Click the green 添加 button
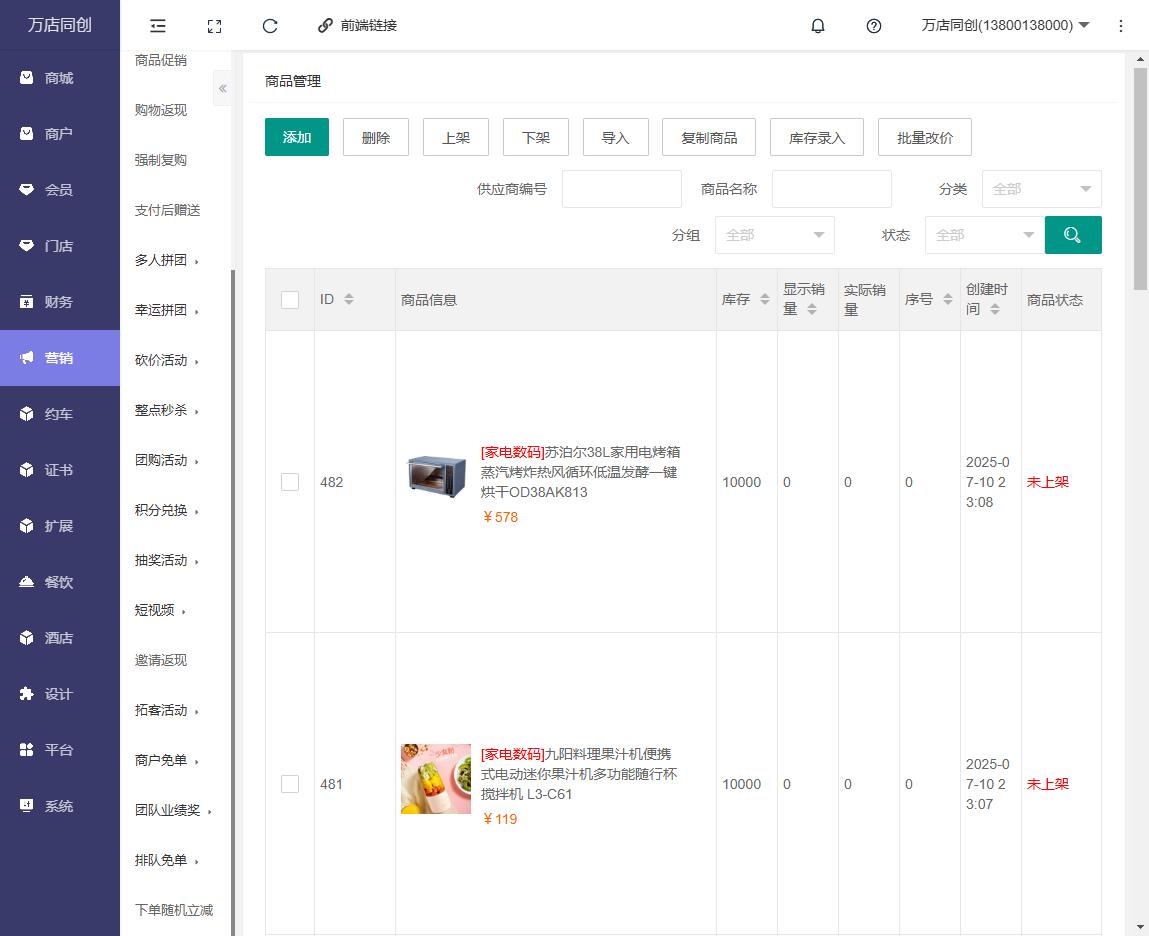The height and width of the screenshot is (936, 1149). 296,137
